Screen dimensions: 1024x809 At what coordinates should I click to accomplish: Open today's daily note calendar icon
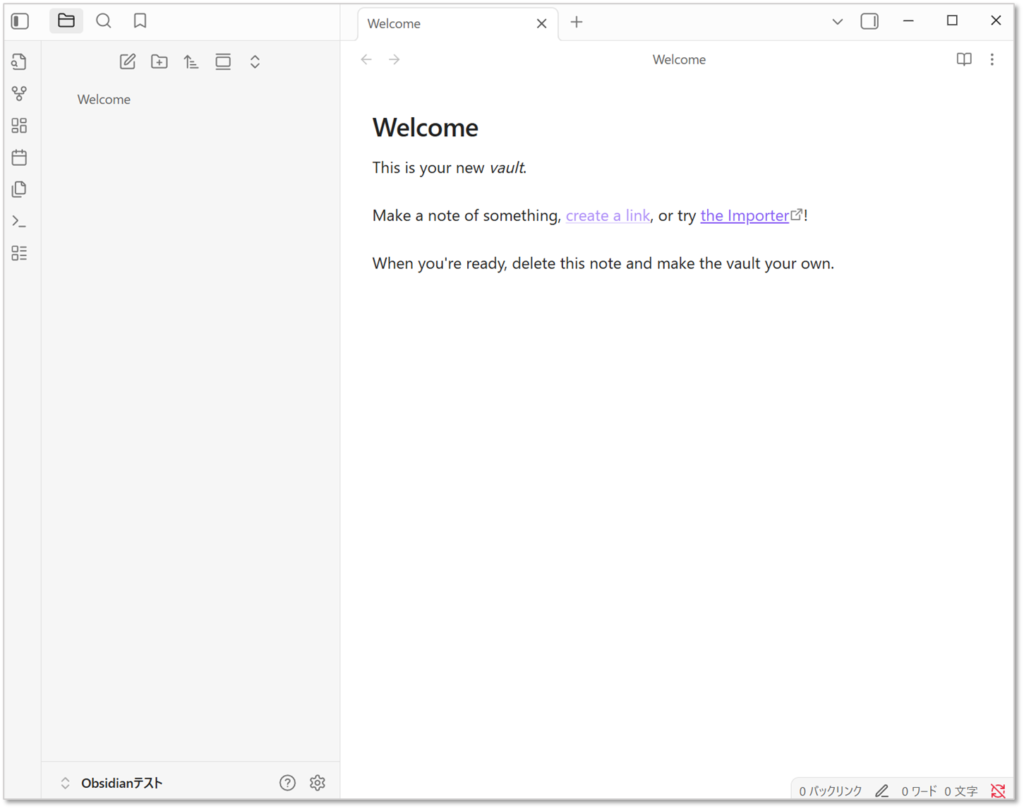click(x=19, y=158)
